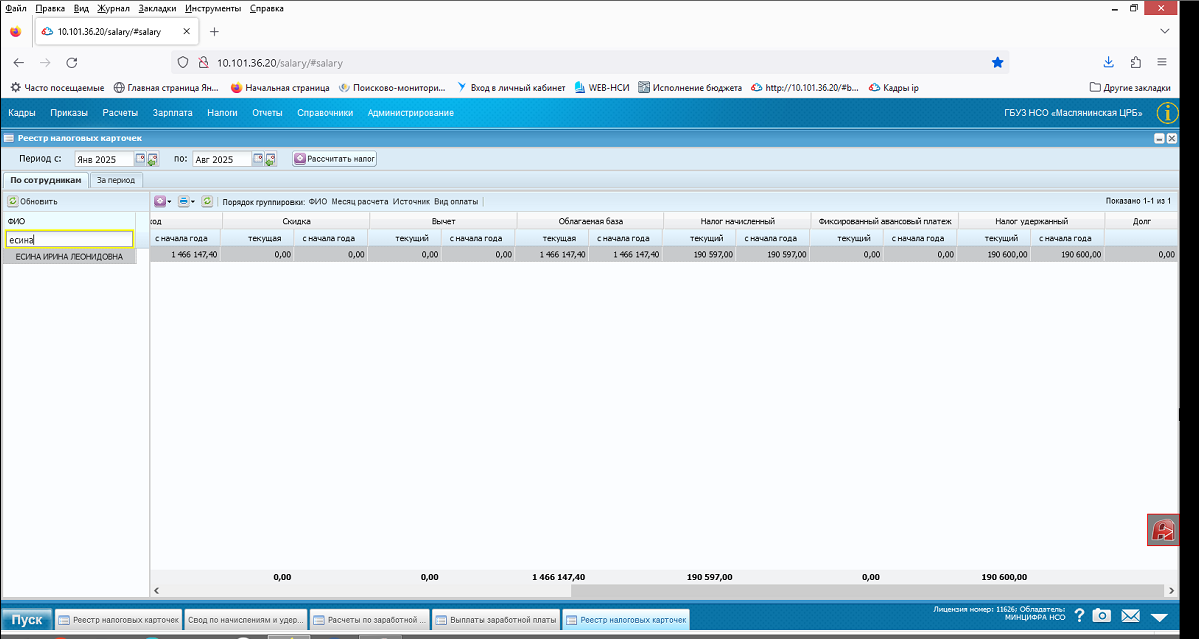1199x639 pixels.
Task: Click the Налог начисленный column header
Action: coord(737,221)
